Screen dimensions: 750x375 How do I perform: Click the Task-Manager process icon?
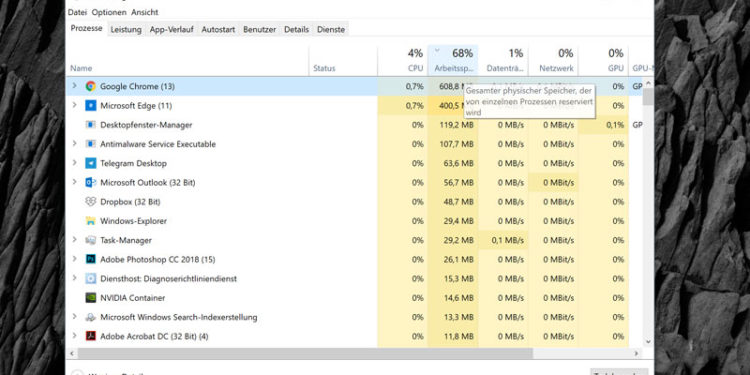[x=90, y=240]
